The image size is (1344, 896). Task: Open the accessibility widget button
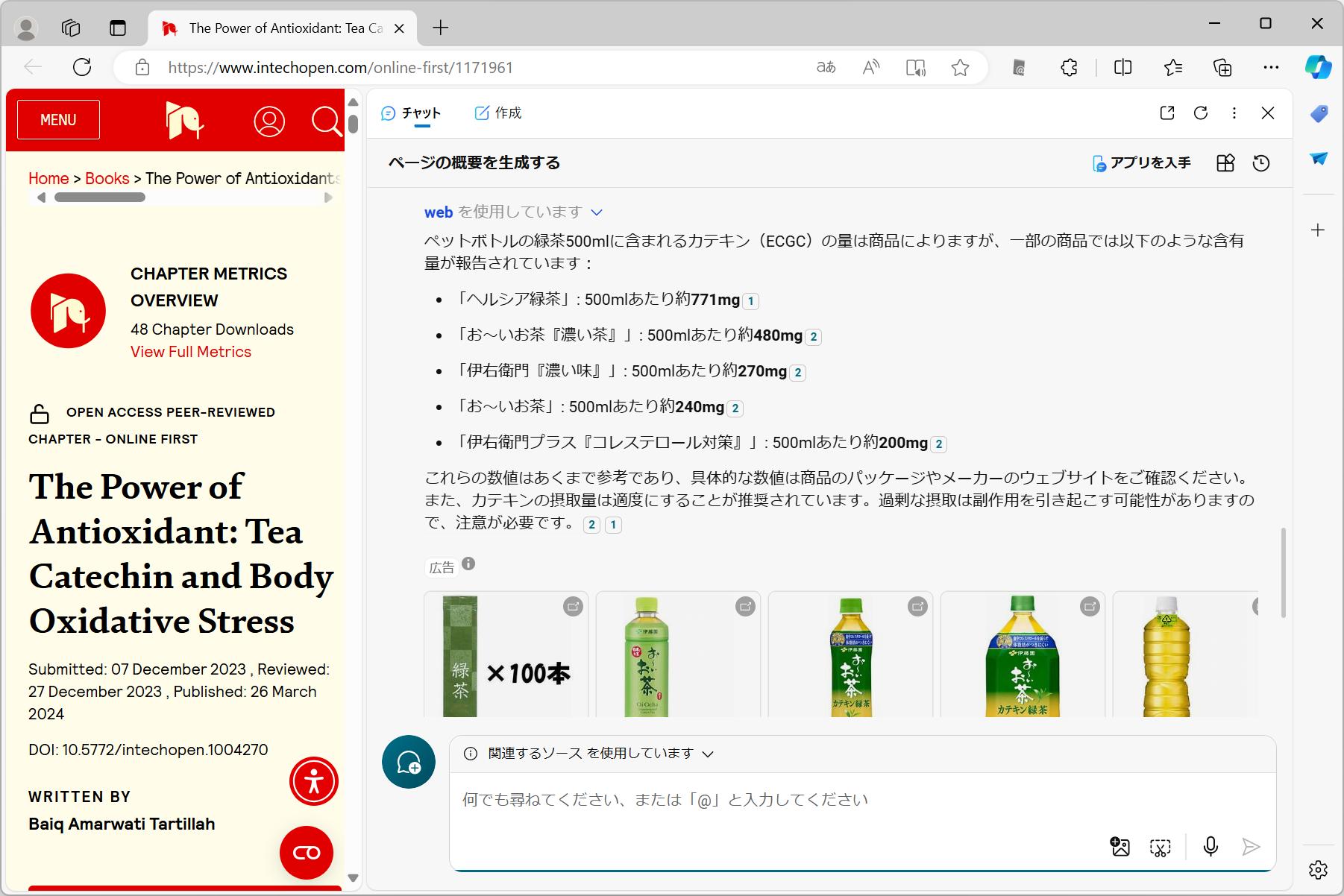[x=314, y=781]
